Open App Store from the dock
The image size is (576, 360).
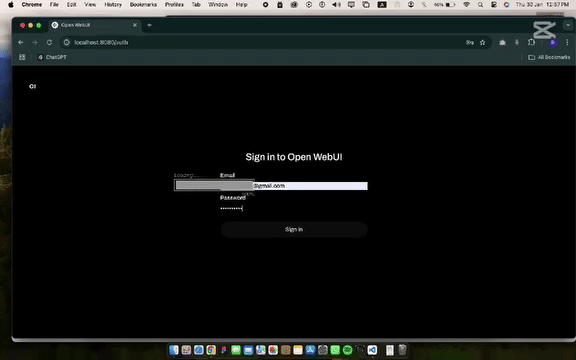[310, 350]
